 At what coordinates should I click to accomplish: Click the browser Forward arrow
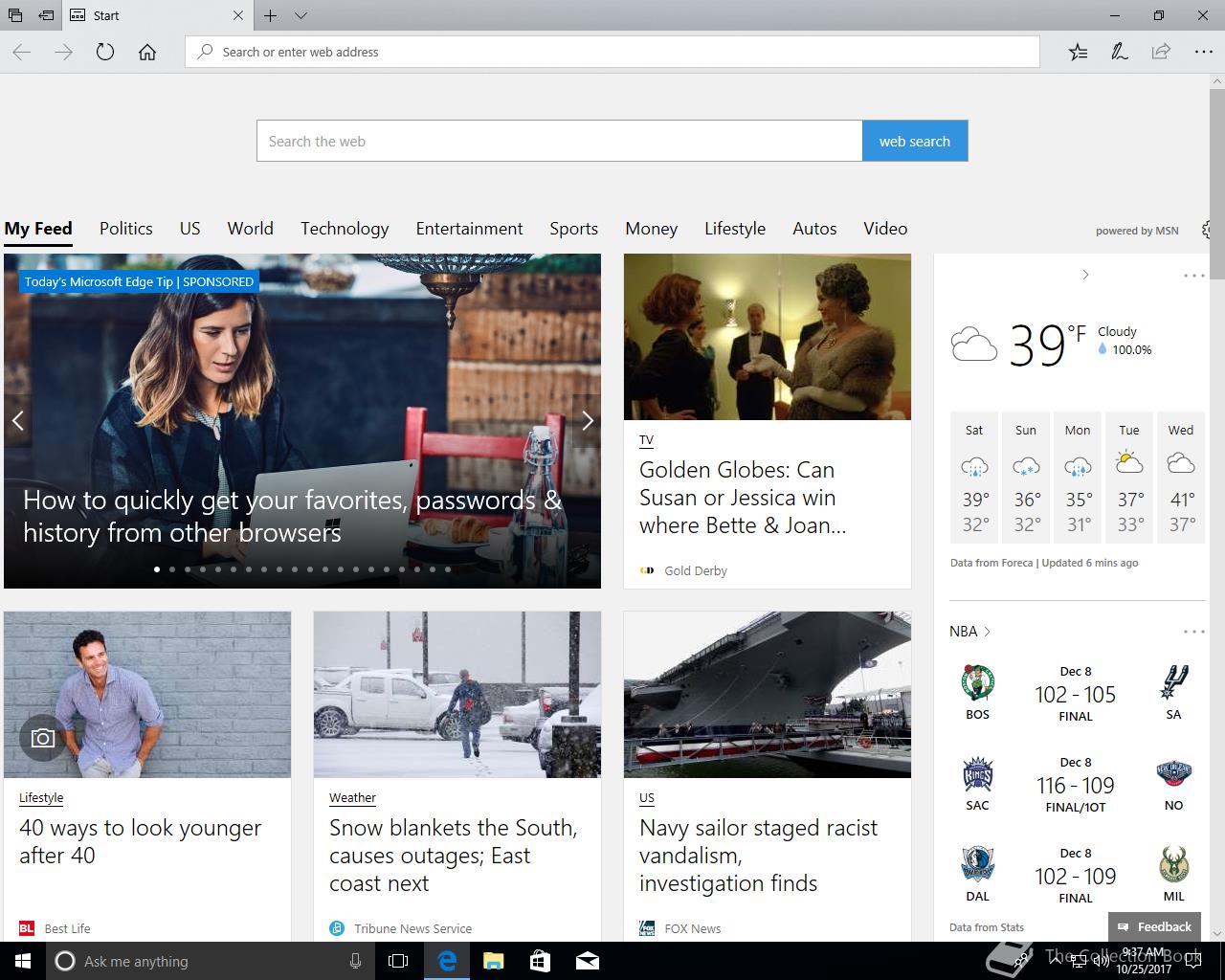pyautogui.click(x=63, y=52)
